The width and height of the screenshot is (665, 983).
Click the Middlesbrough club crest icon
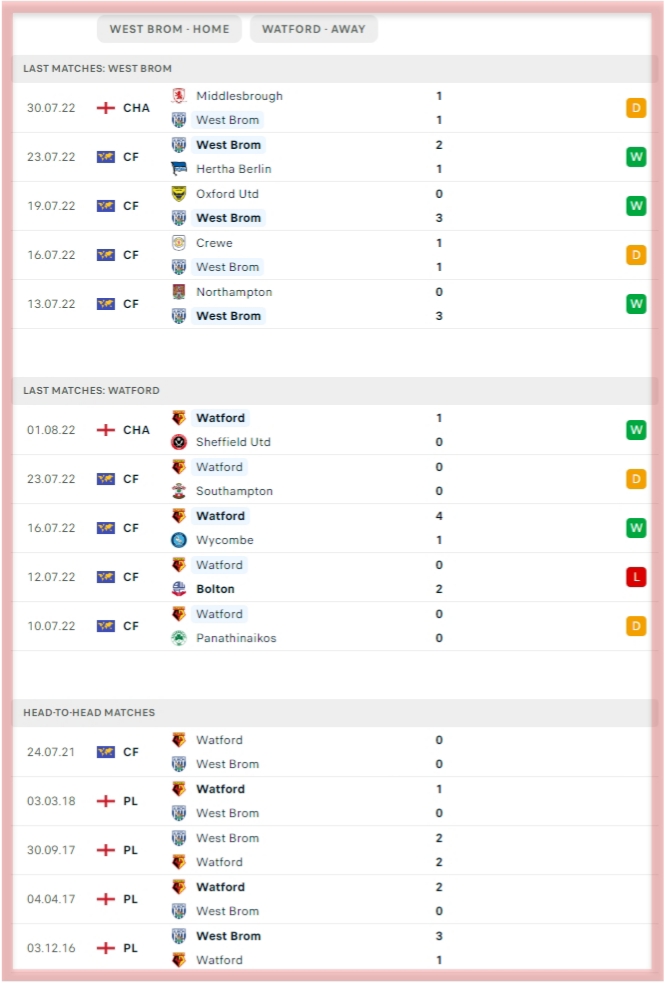179,96
